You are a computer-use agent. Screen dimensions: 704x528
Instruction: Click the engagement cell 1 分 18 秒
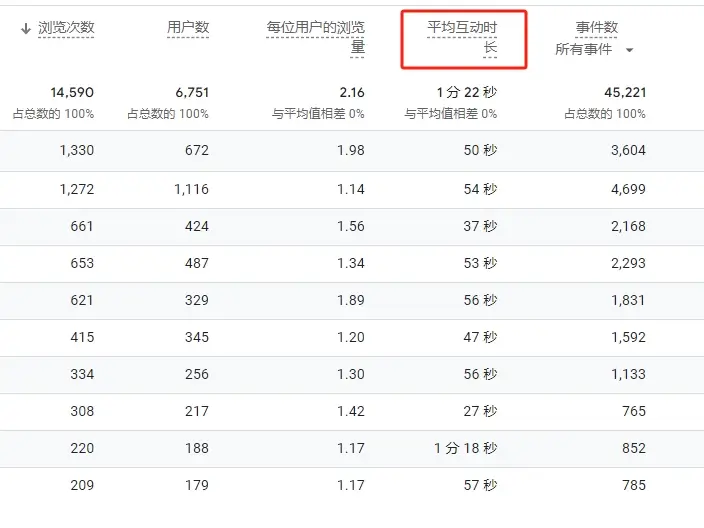(466, 449)
